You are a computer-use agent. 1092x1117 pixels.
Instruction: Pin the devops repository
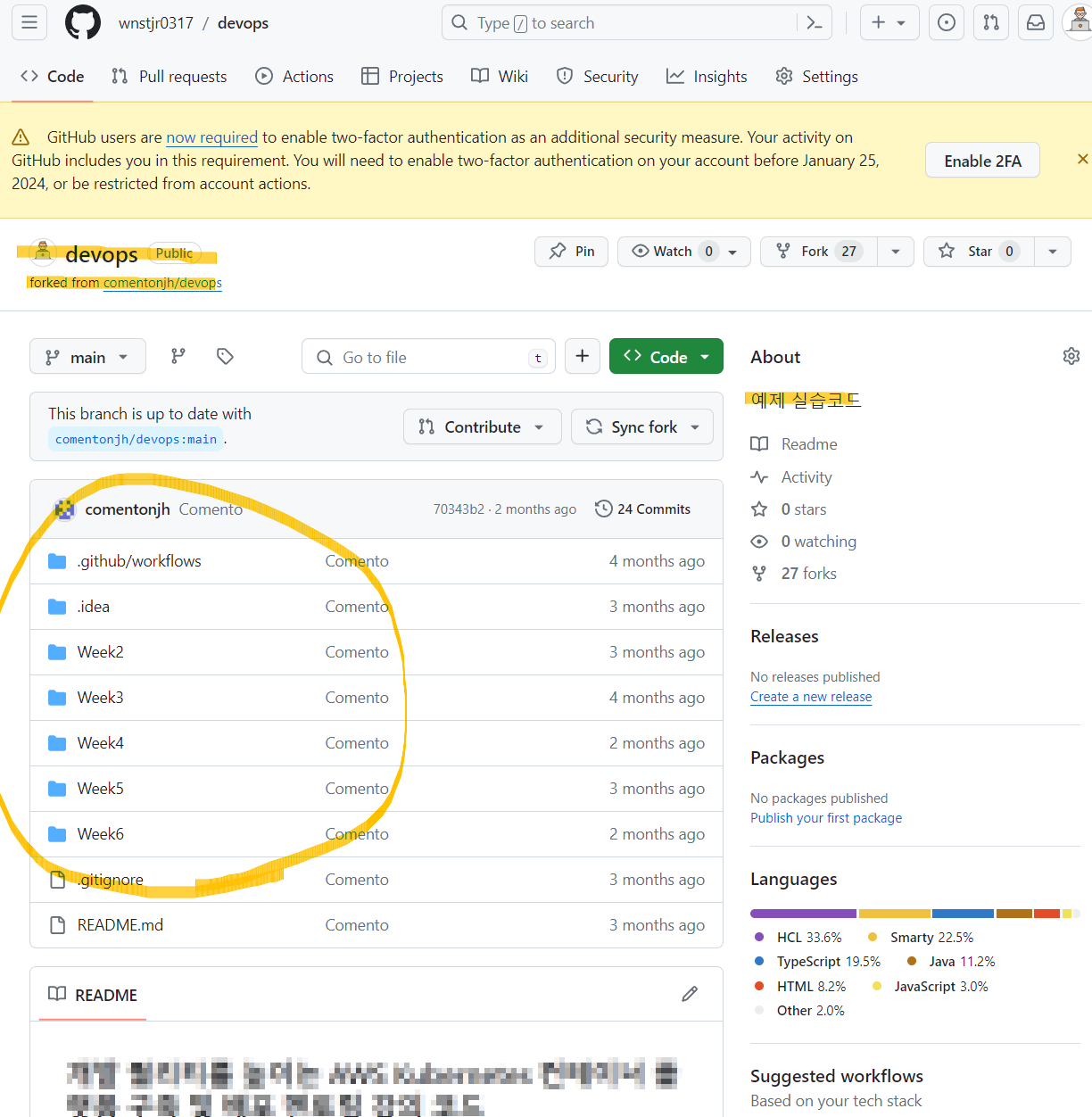(571, 252)
